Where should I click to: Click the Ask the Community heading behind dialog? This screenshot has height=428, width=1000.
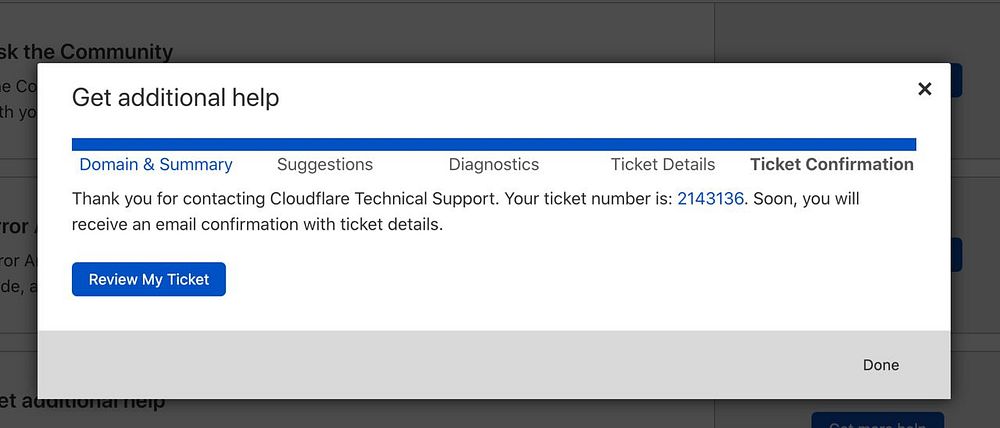88,51
